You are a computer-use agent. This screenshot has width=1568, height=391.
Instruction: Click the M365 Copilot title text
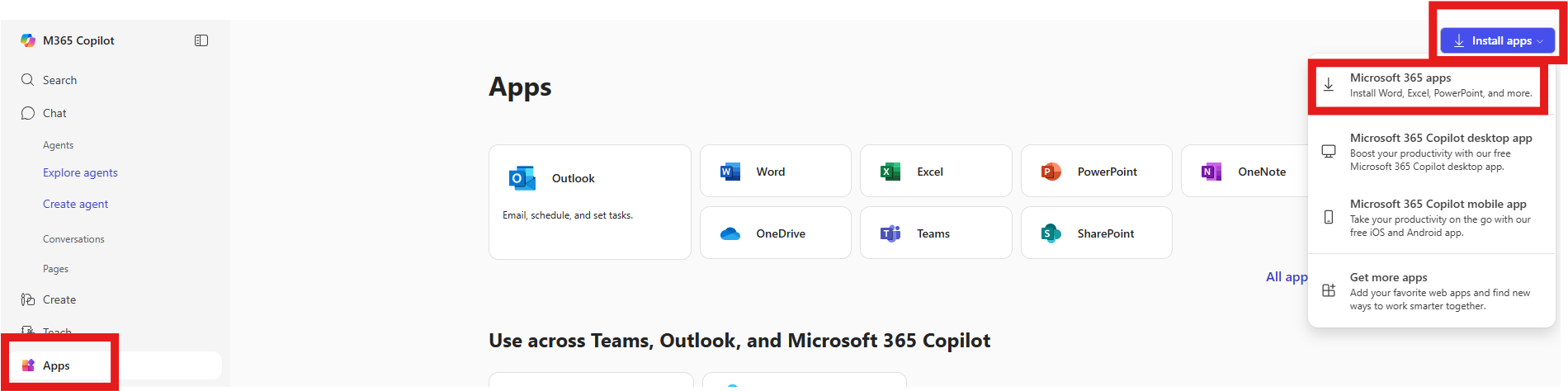click(x=78, y=40)
